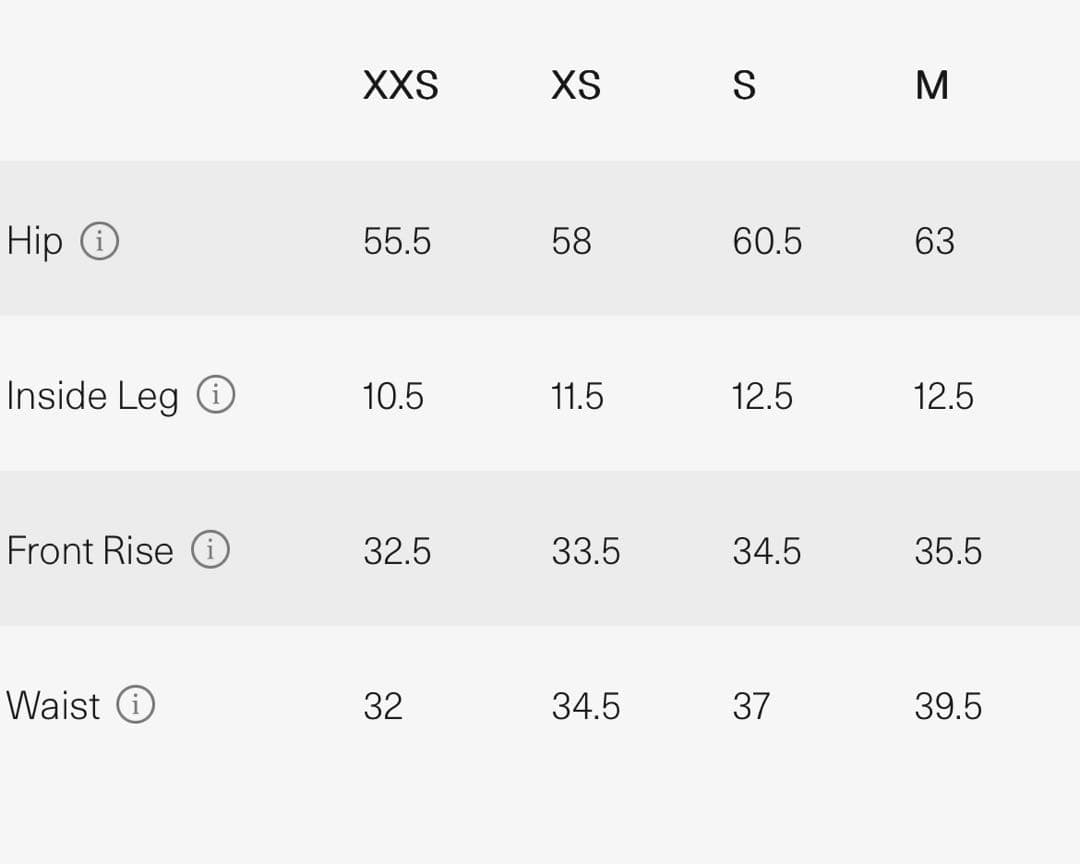Image resolution: width=1080 pixels, height=864 pixels.
Task: Click the Hip value 63 for M
Action: 934,242
